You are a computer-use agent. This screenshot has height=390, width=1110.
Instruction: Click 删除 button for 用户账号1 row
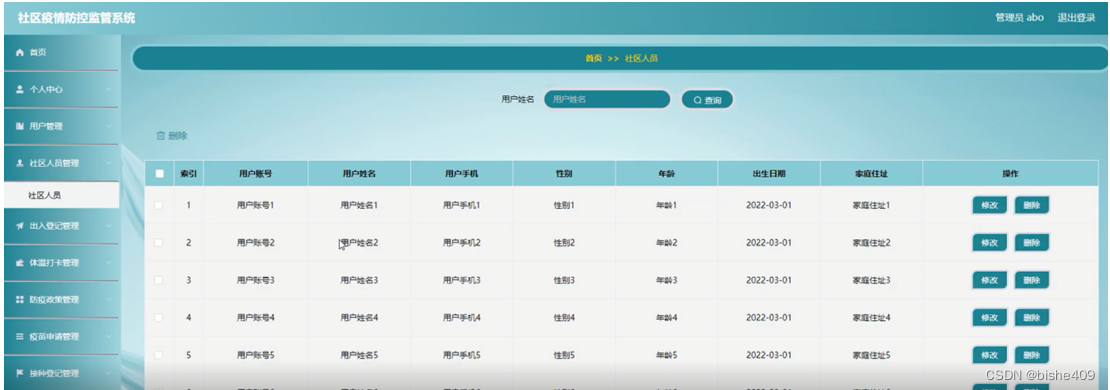1031,205
